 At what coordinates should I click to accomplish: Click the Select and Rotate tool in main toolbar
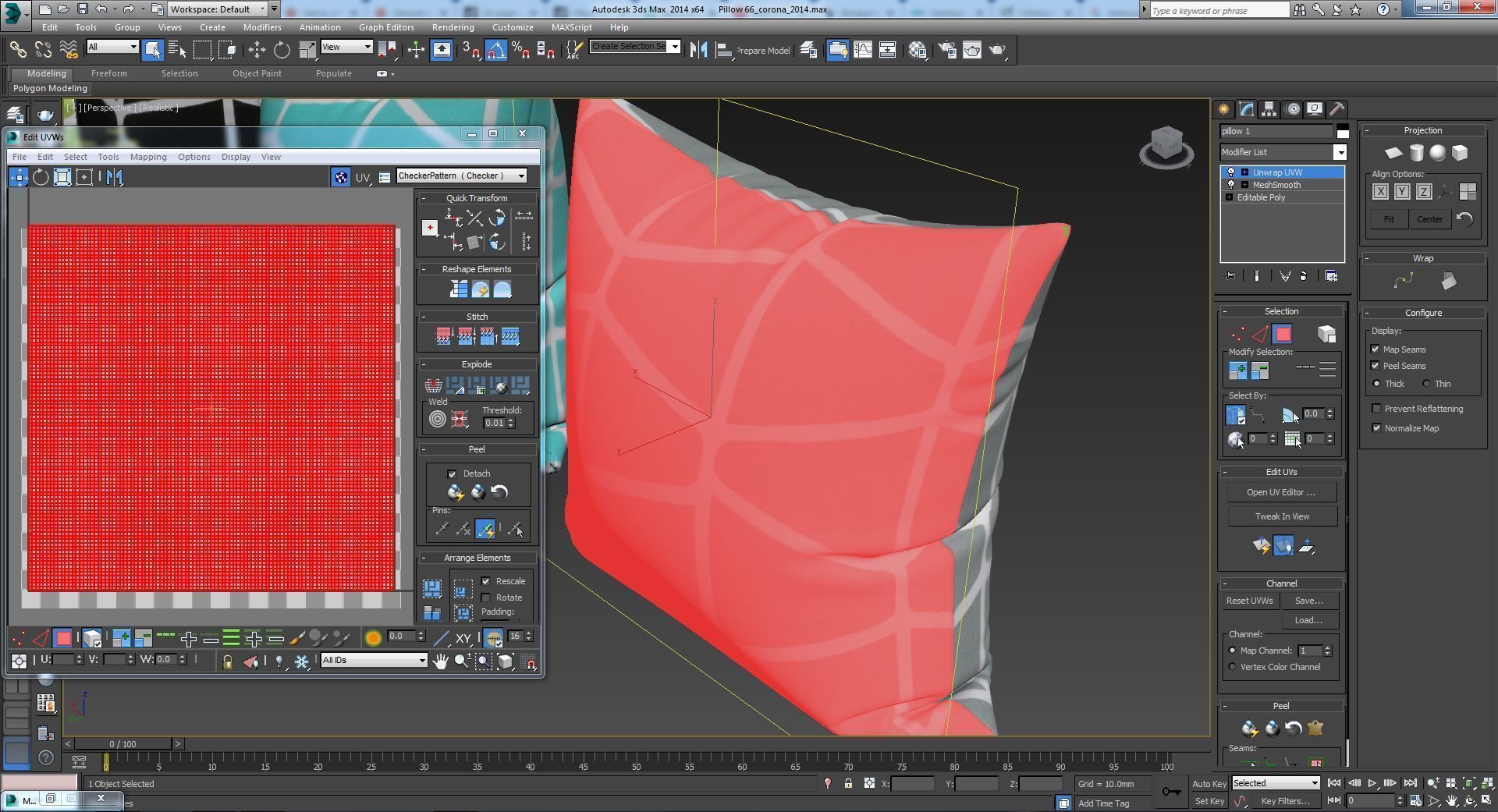click(x=282, y=50)
